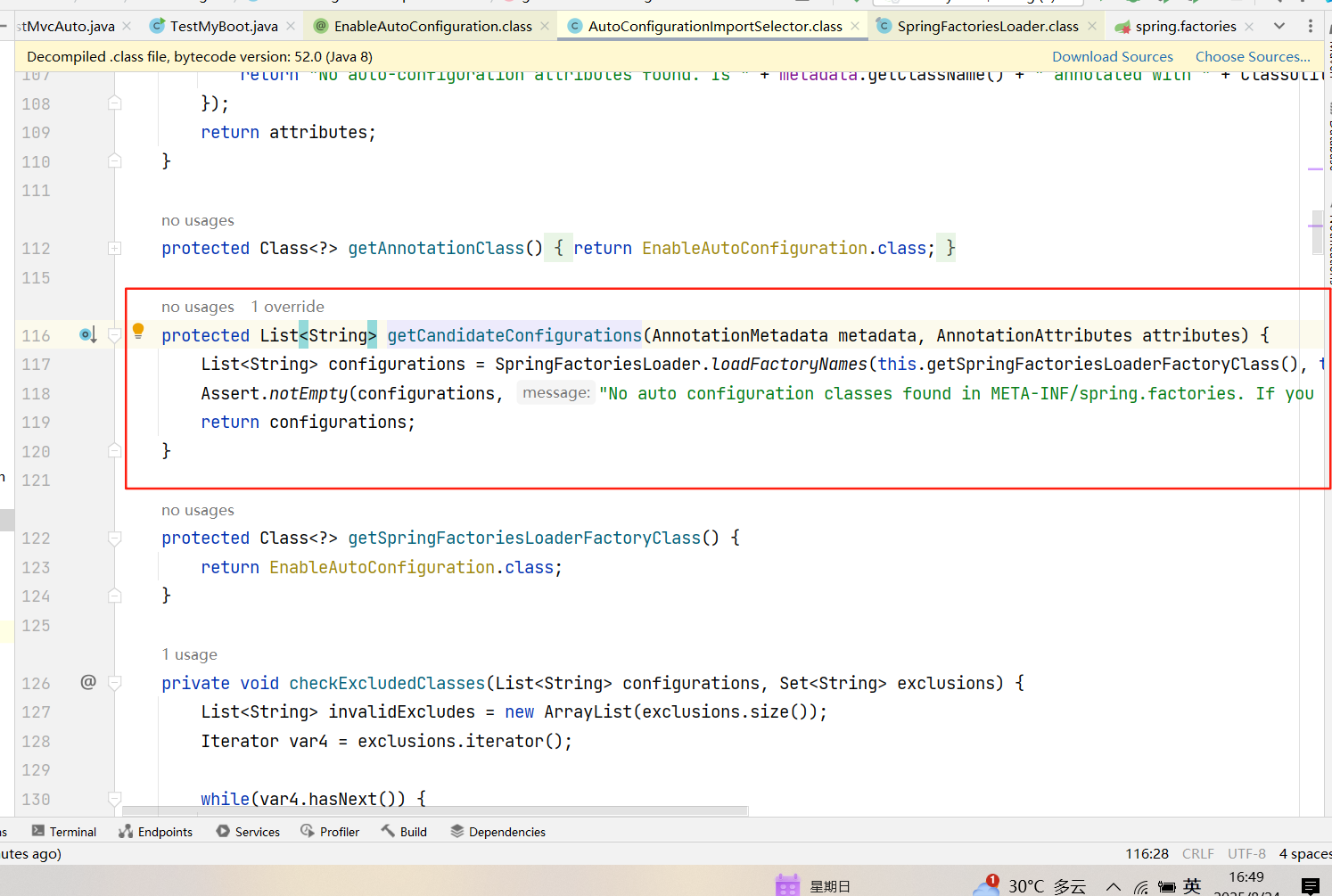Collapse checkExcludedClasses method at line 126
Image resolution: width=1332 pixels, height=896 pixels.
114,683
